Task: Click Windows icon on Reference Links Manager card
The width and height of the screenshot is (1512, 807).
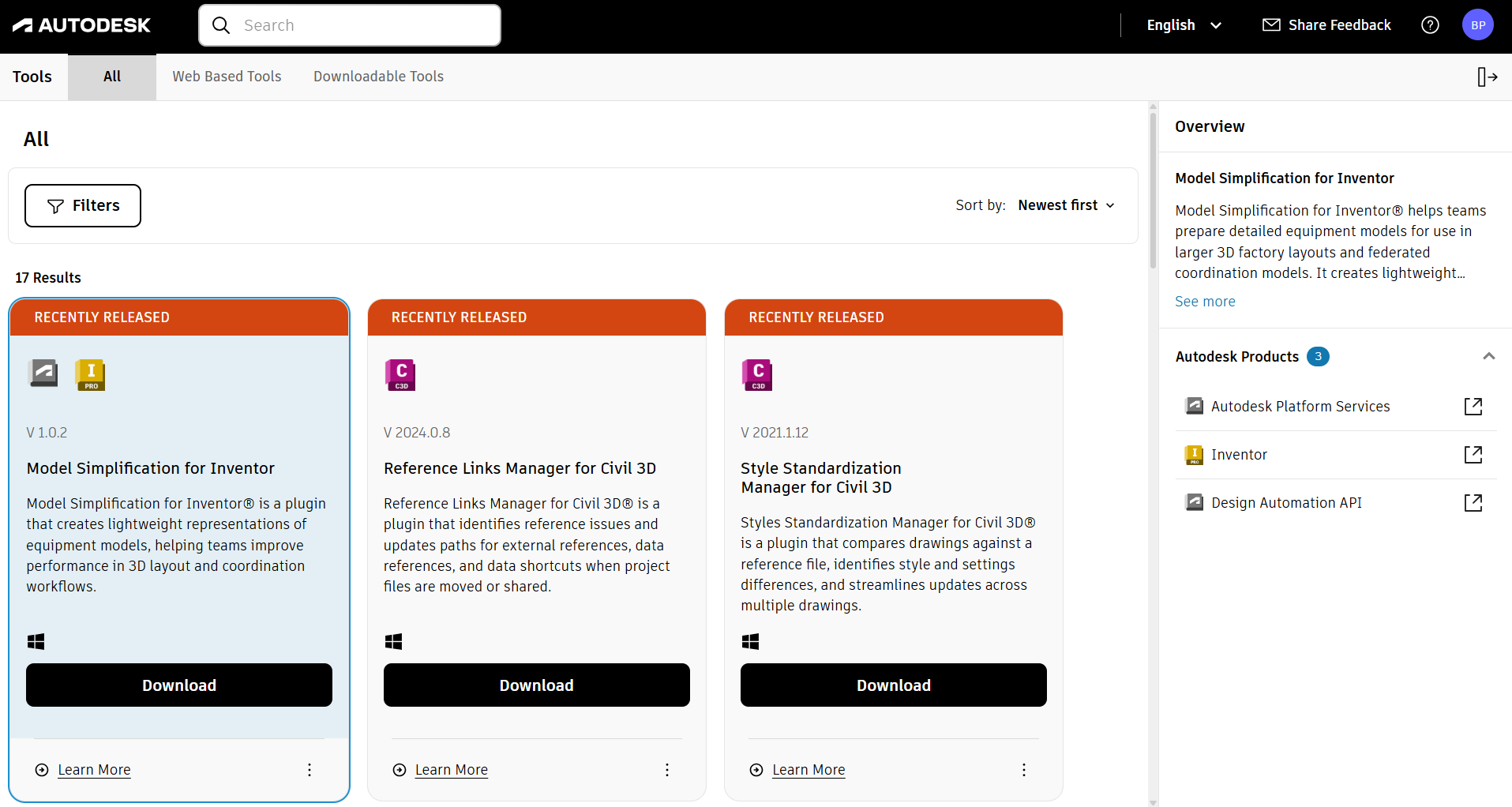Action: [x=393, y=641]
